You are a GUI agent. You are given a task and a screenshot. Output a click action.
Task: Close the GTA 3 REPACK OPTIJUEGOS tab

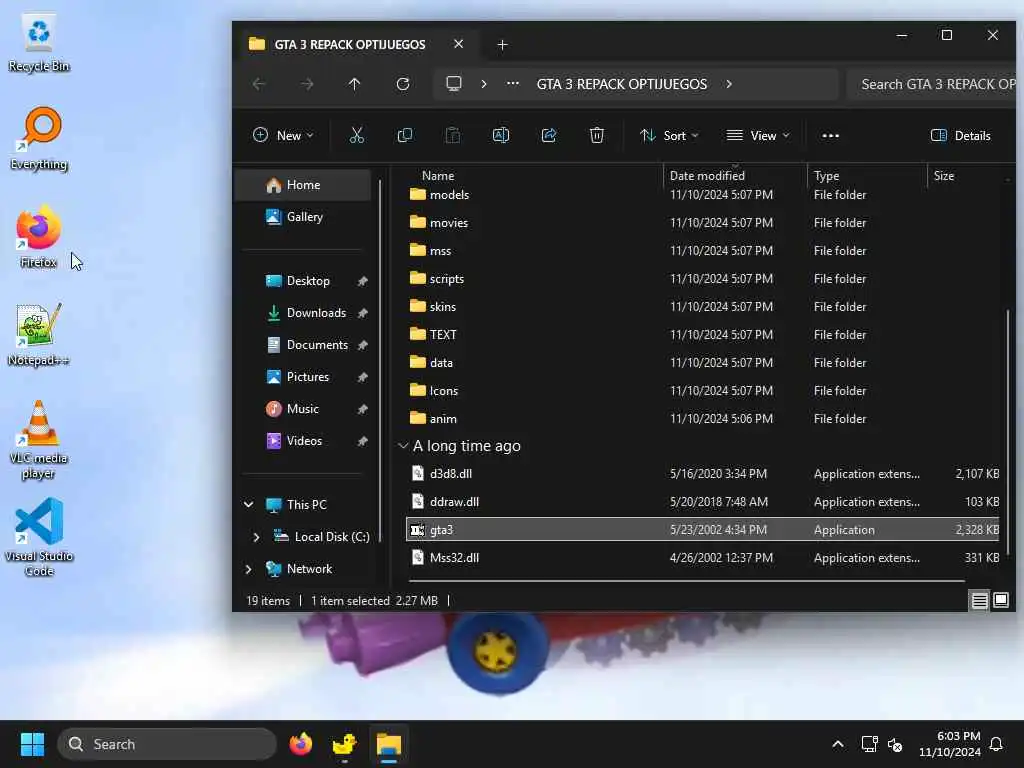coord(458,44)
